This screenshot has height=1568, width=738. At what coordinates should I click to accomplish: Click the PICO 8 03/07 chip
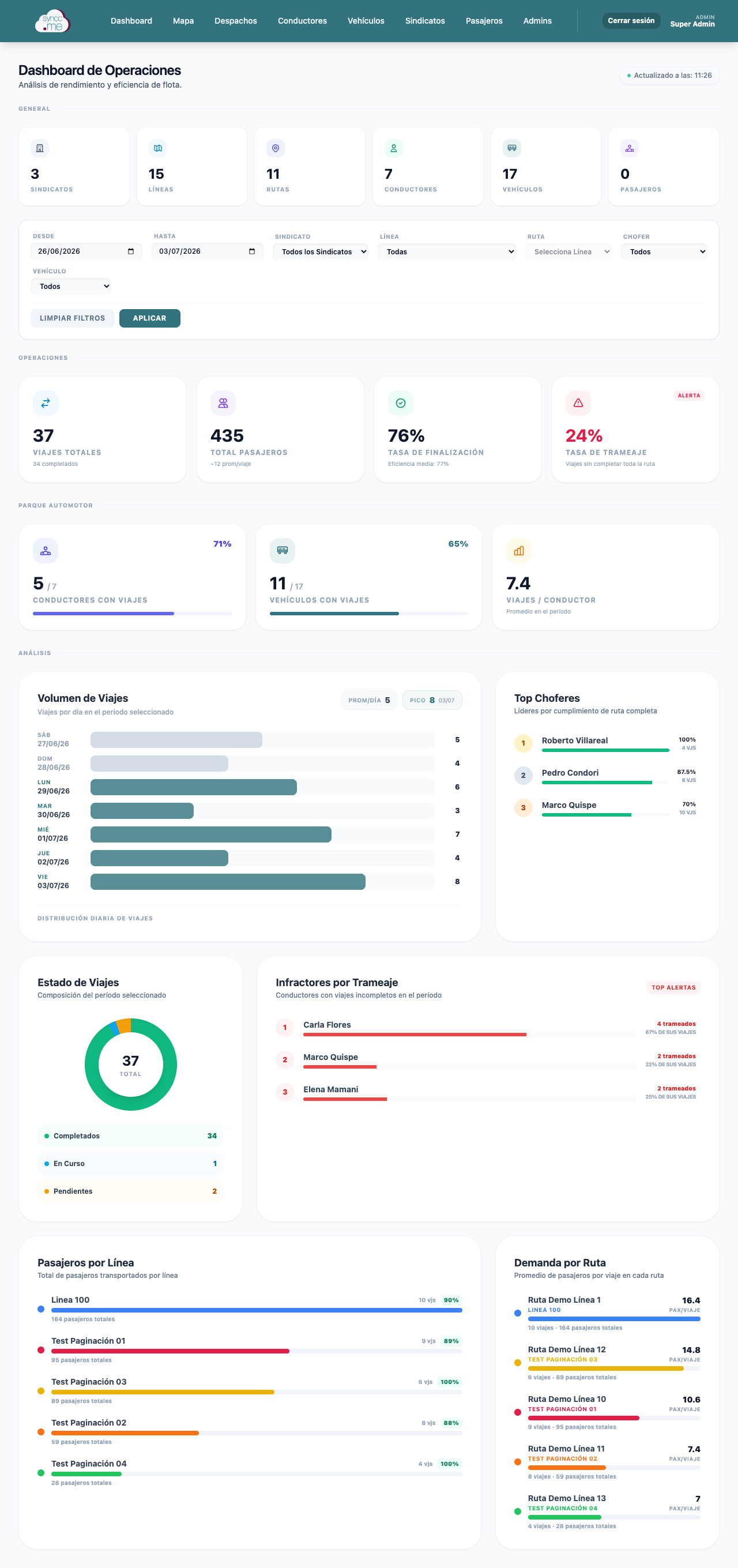[432, 701]
